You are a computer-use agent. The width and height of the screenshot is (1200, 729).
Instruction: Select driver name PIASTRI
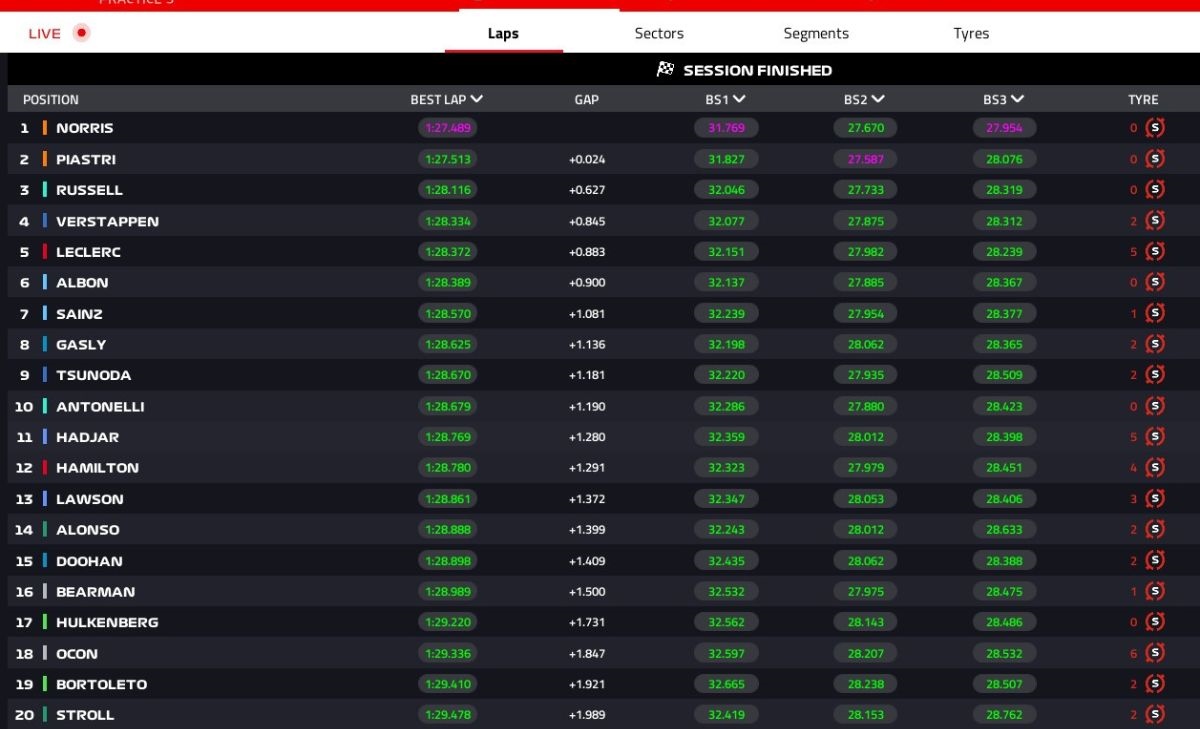pos(86,159)
